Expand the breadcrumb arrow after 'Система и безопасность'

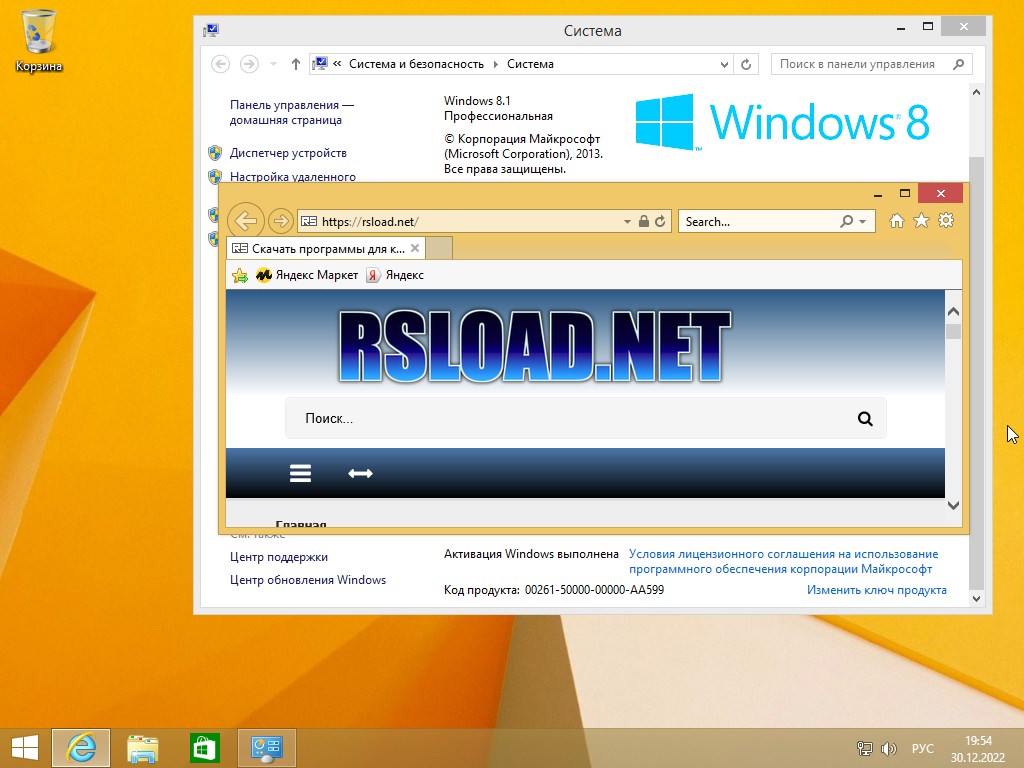coord(495,64)
